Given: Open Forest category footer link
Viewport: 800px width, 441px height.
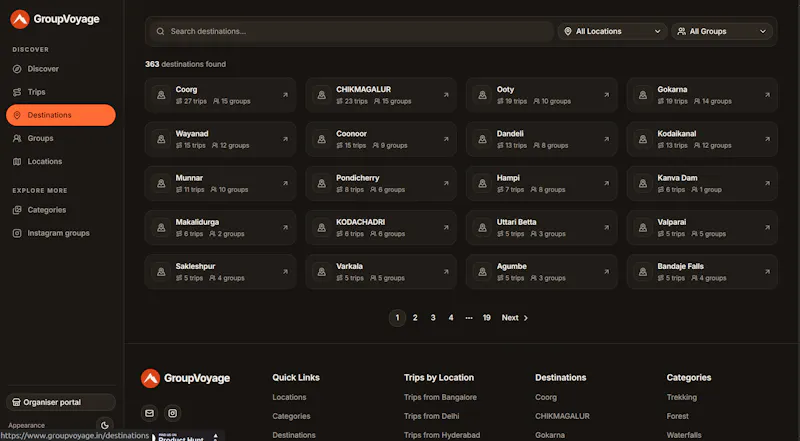Looking at the screenshot, I should (678, 416).
